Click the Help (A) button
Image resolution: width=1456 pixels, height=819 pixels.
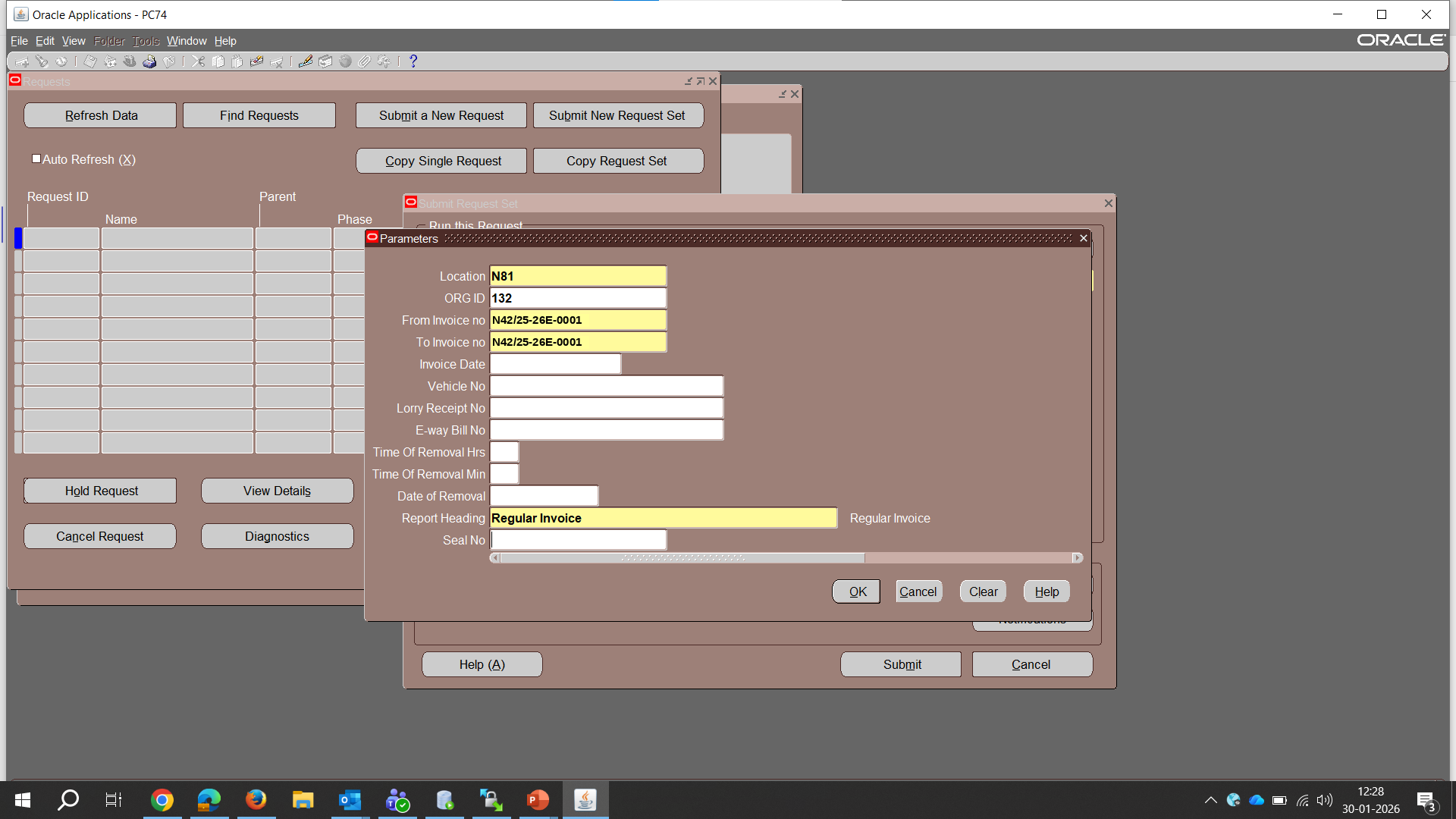pyautogui.click(x=482, y=664)
